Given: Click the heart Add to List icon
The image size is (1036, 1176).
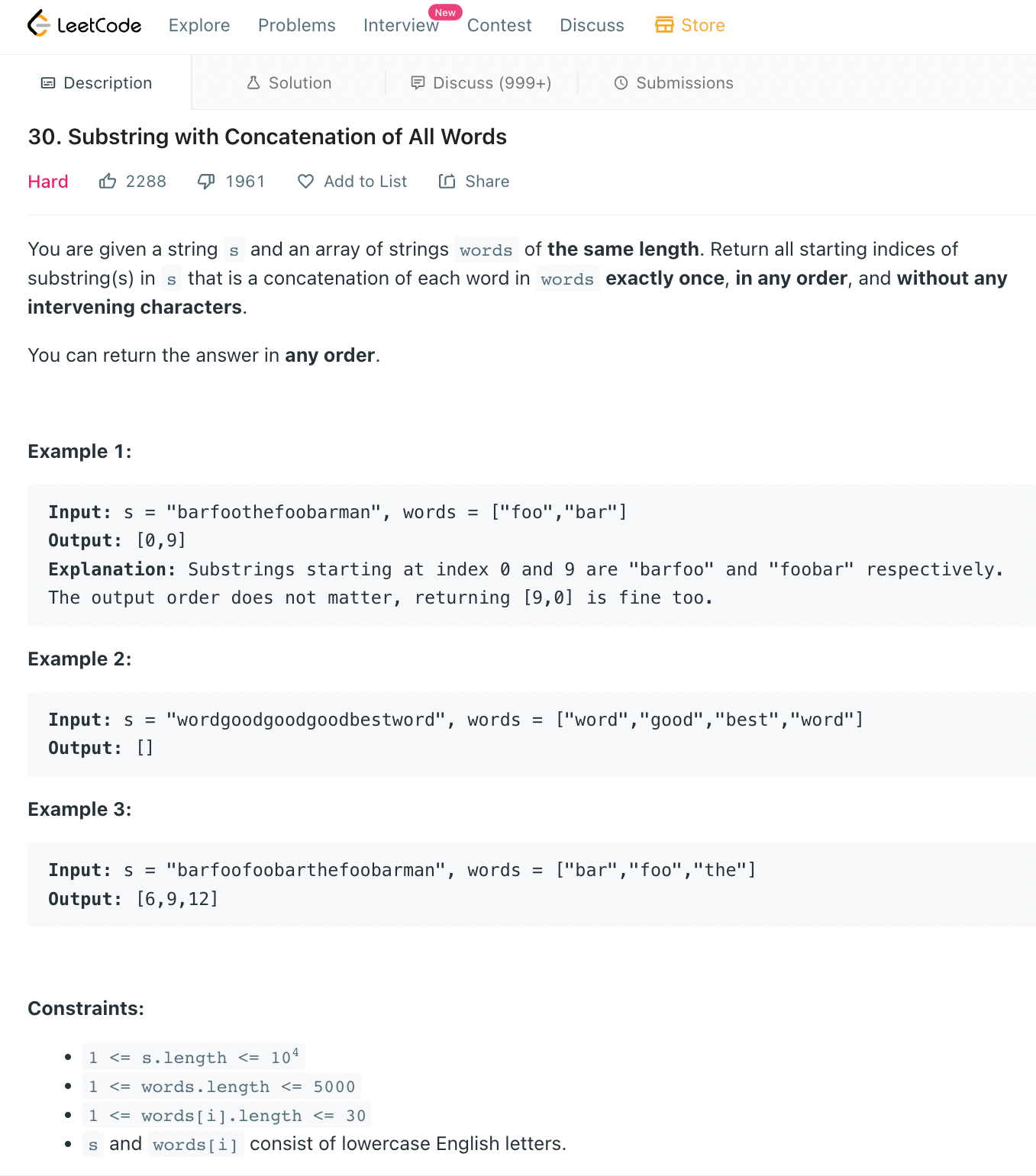Looking at the screenshot, I should (x=305, y=182).
